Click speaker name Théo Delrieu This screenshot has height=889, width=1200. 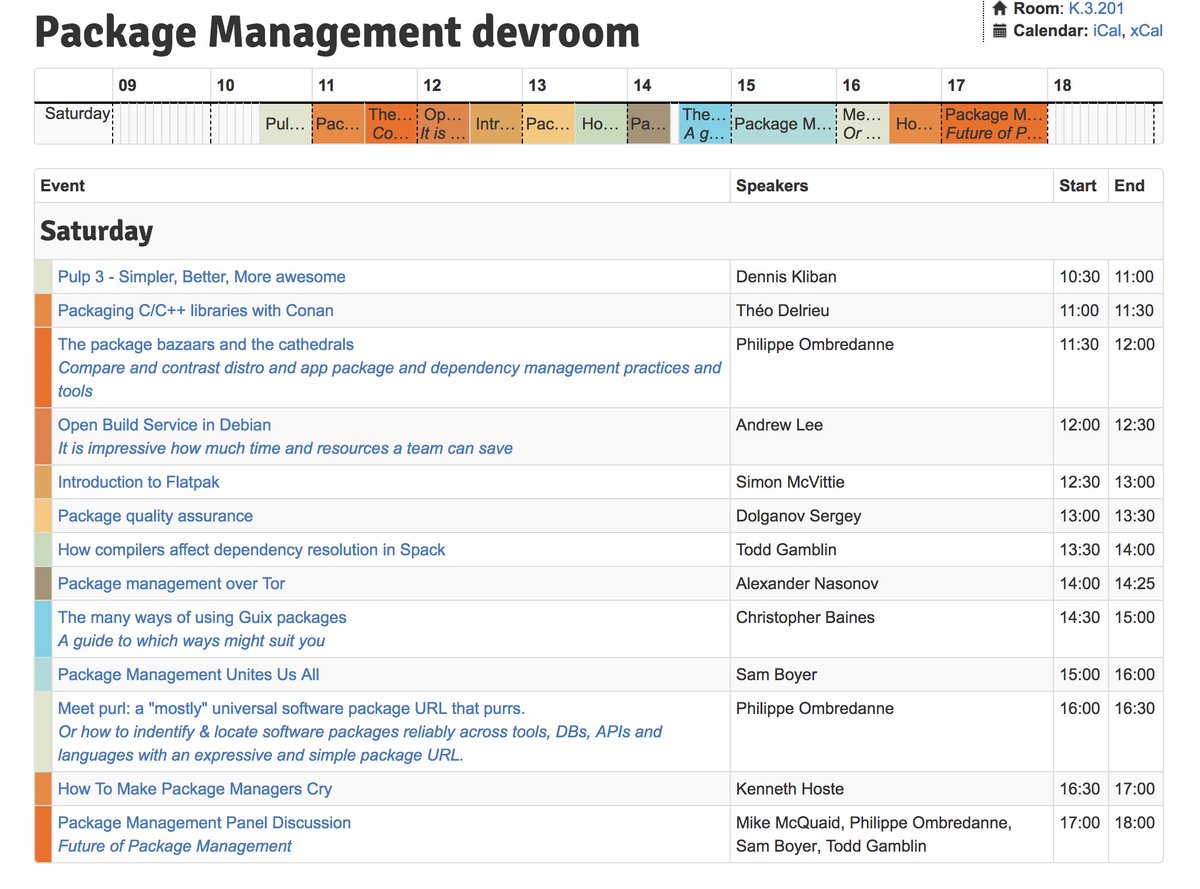783,311
